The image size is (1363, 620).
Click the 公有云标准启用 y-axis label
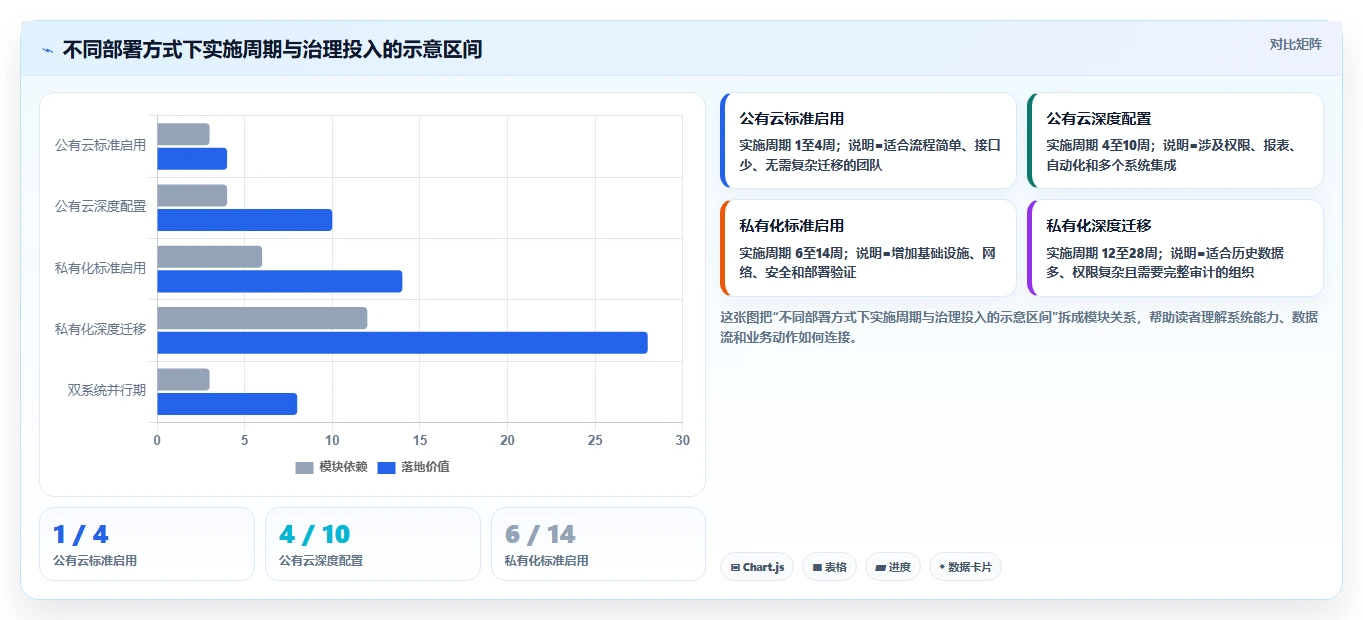(x=100, y=145)
